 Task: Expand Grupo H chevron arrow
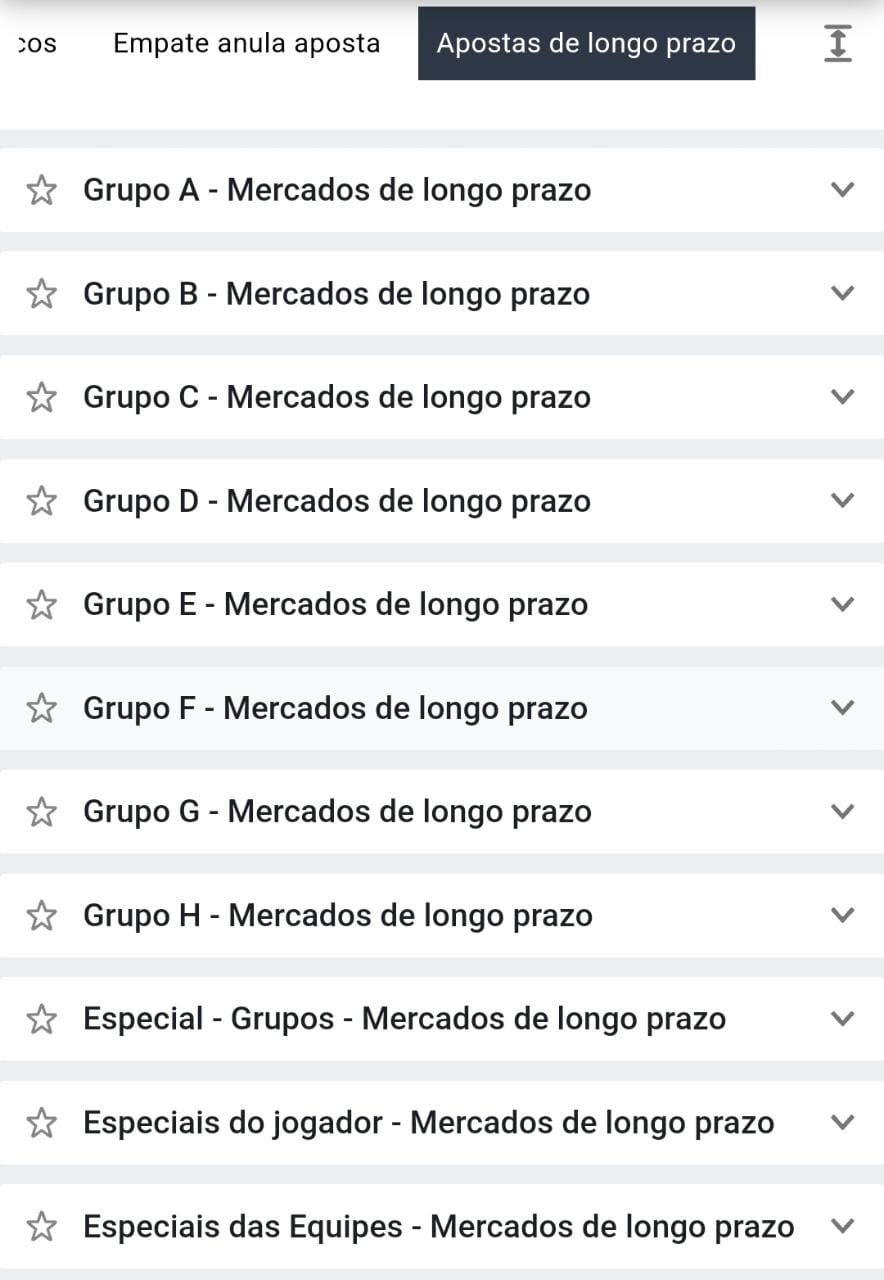[843, 914]
